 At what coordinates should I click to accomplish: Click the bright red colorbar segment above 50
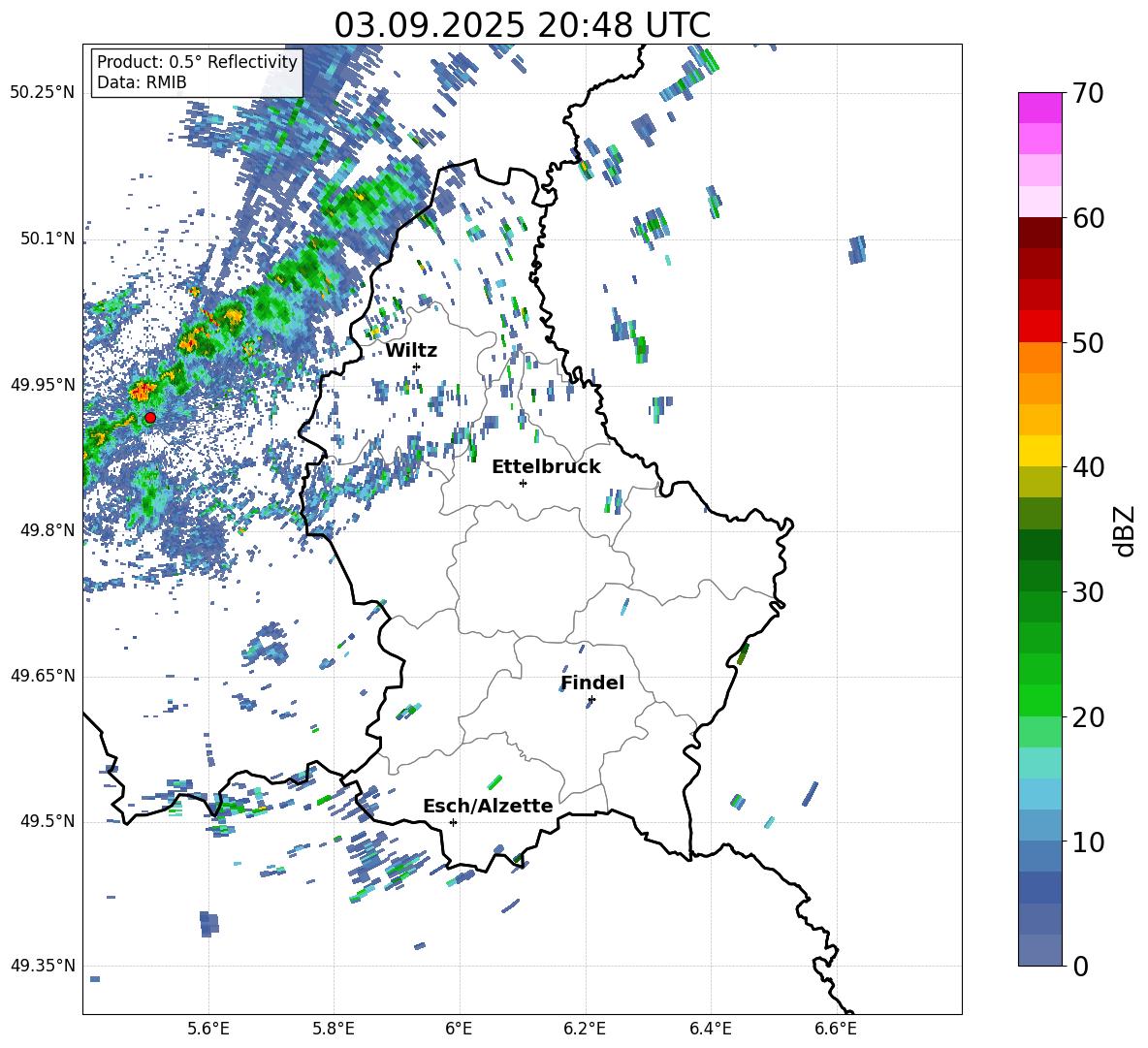coord(1039,326)
